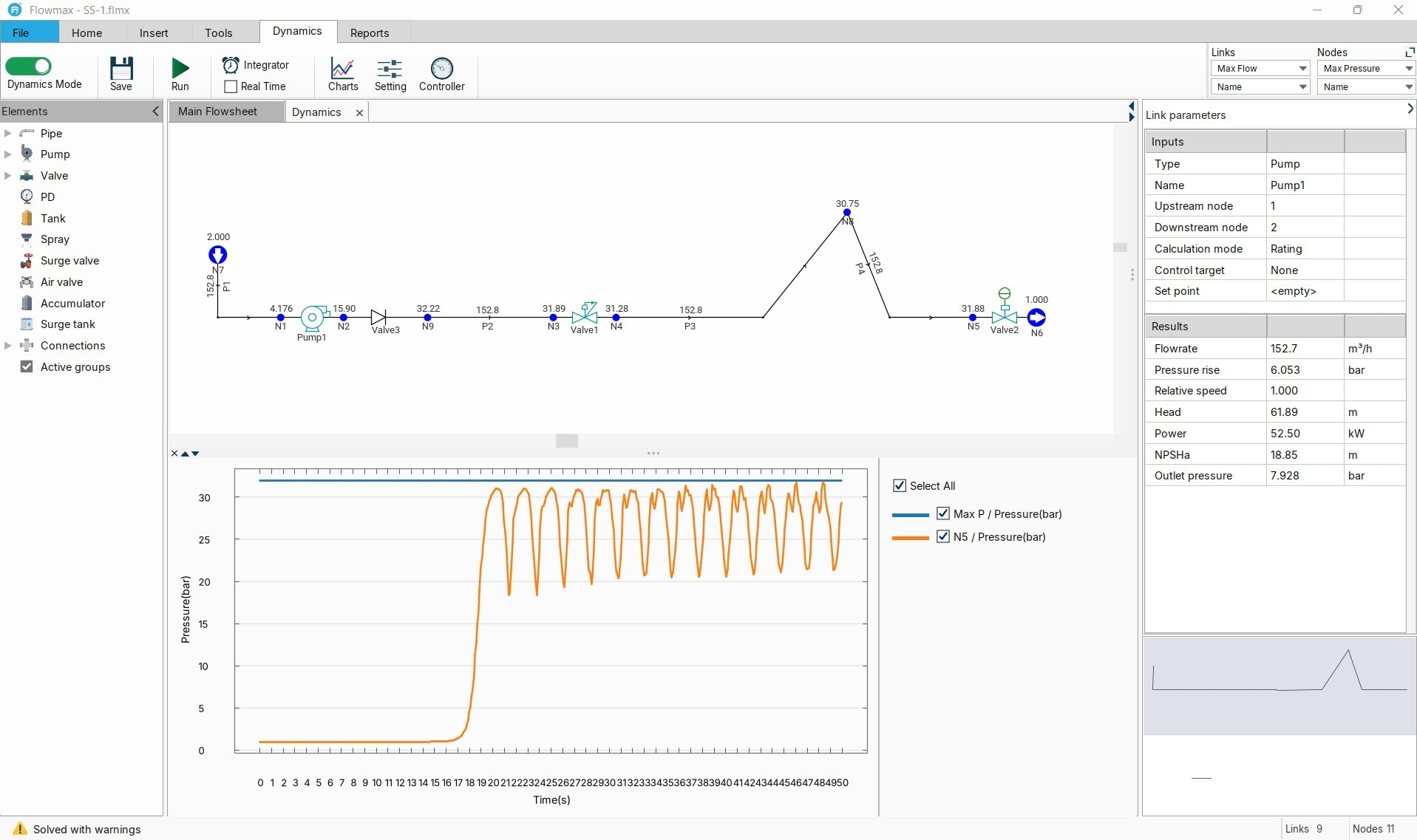Select the Tank element icon
The height and width of the screenshot is (840, 1417).
coord(27,218)
